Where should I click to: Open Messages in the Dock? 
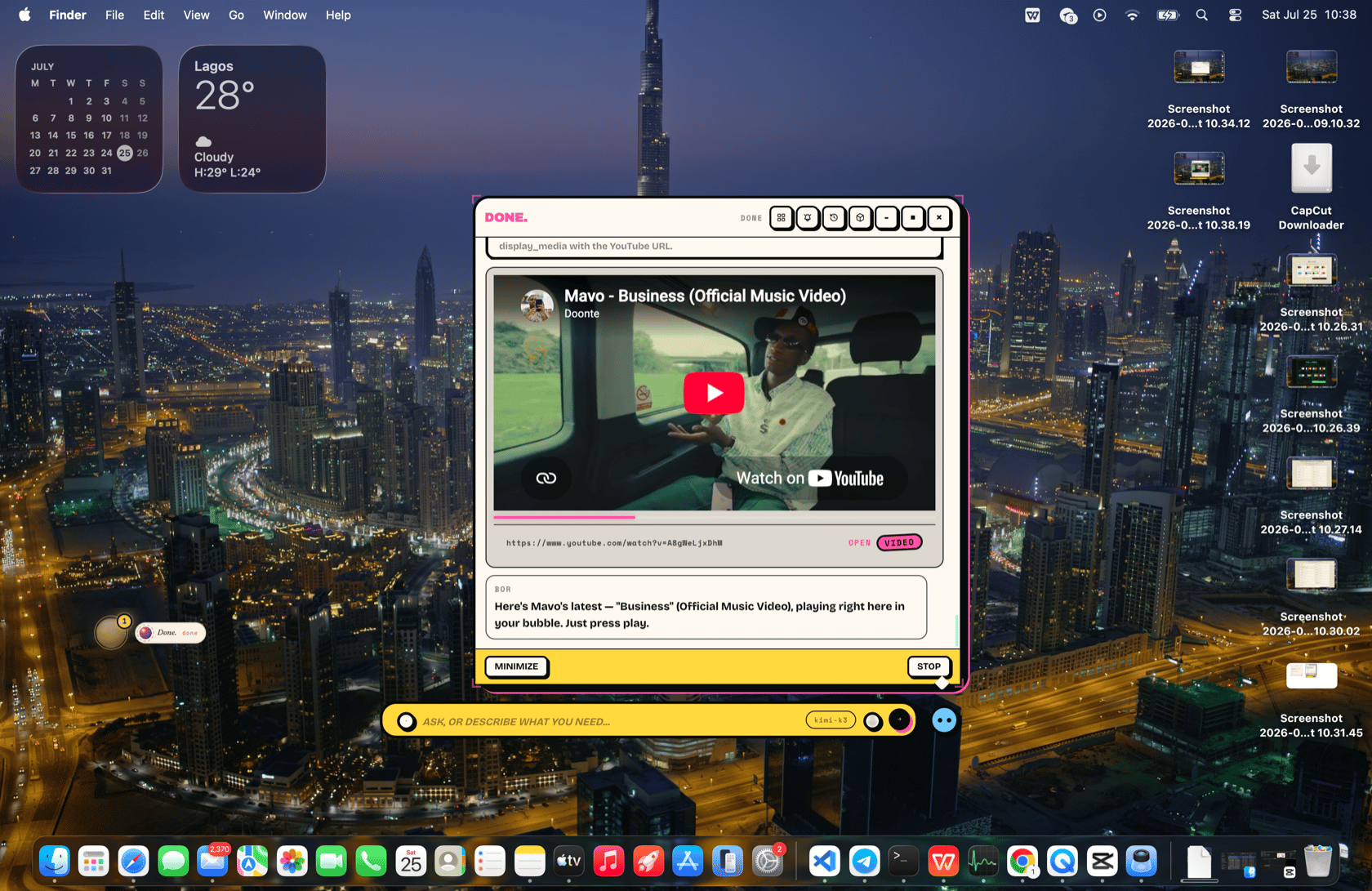173,861
